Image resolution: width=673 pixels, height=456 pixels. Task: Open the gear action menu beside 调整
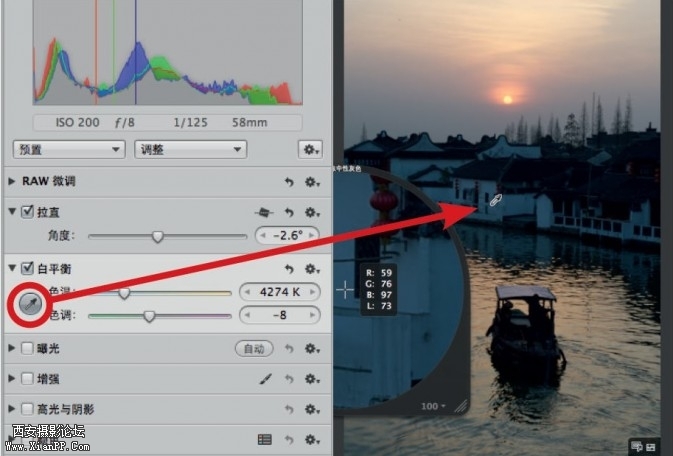311,149
